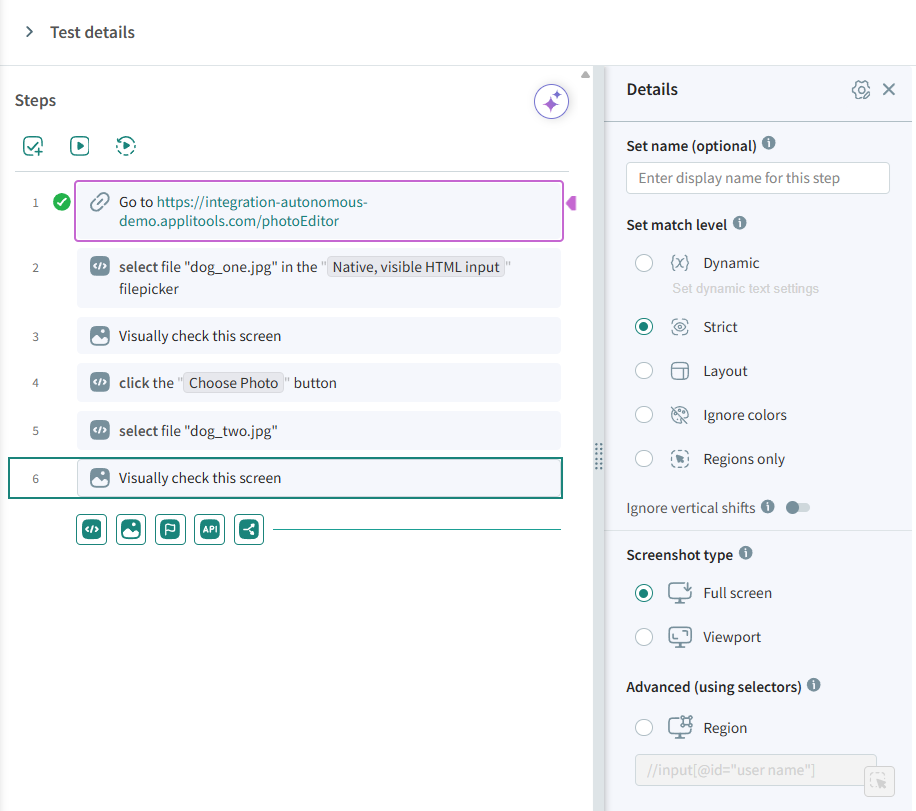This screenshot has width=916, height=811.
Task: Click image icon on step 3
Action: tap(100, 336)
